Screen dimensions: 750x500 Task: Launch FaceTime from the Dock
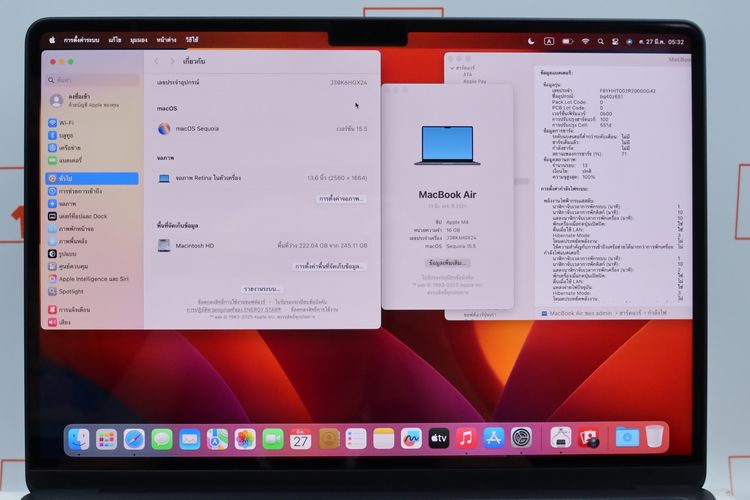(x=273, y=439)
